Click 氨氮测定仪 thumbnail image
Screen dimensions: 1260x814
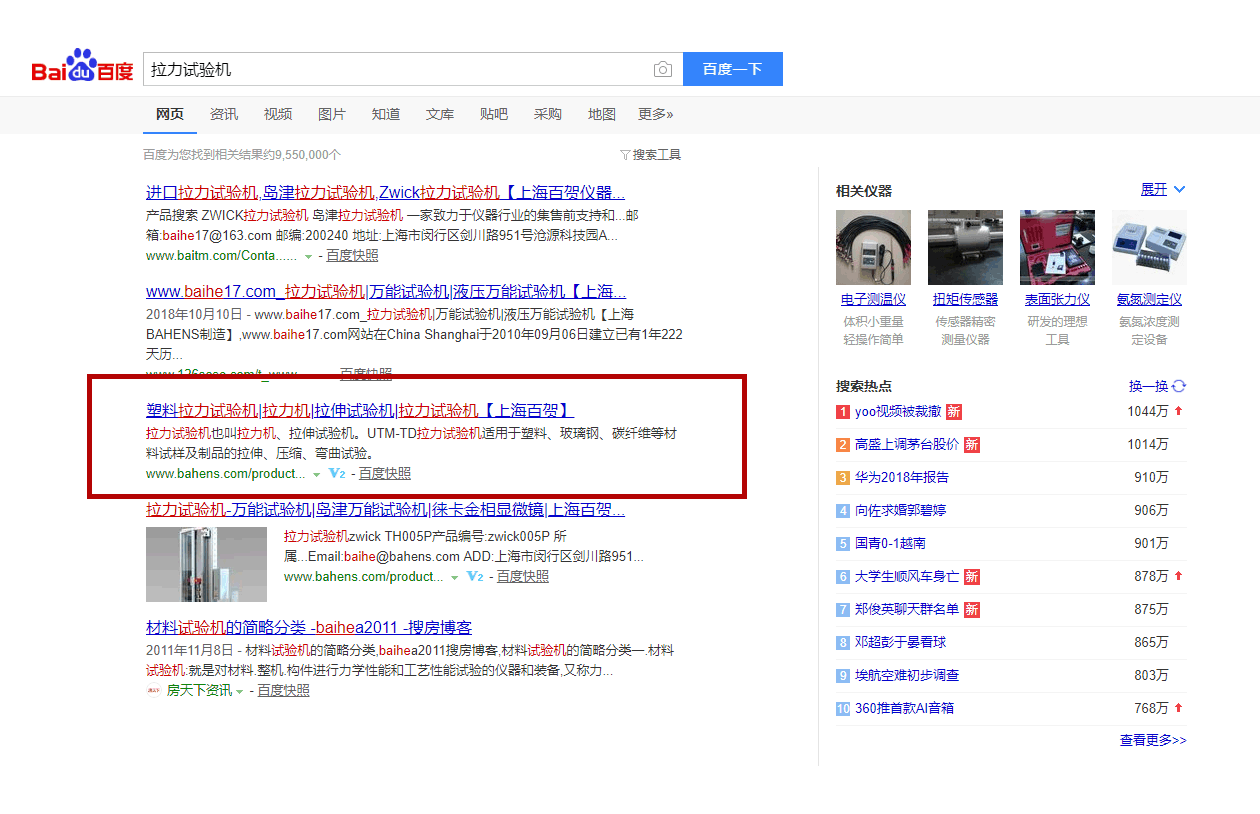click(1149, 247)
